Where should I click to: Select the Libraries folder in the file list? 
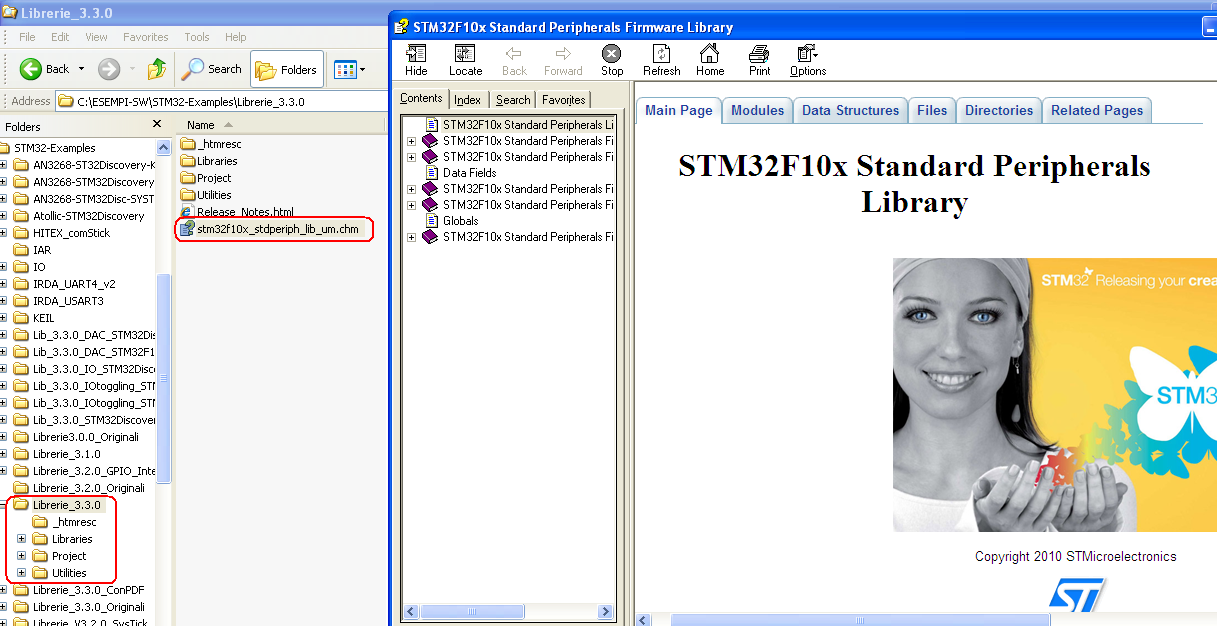click(209, 161)
